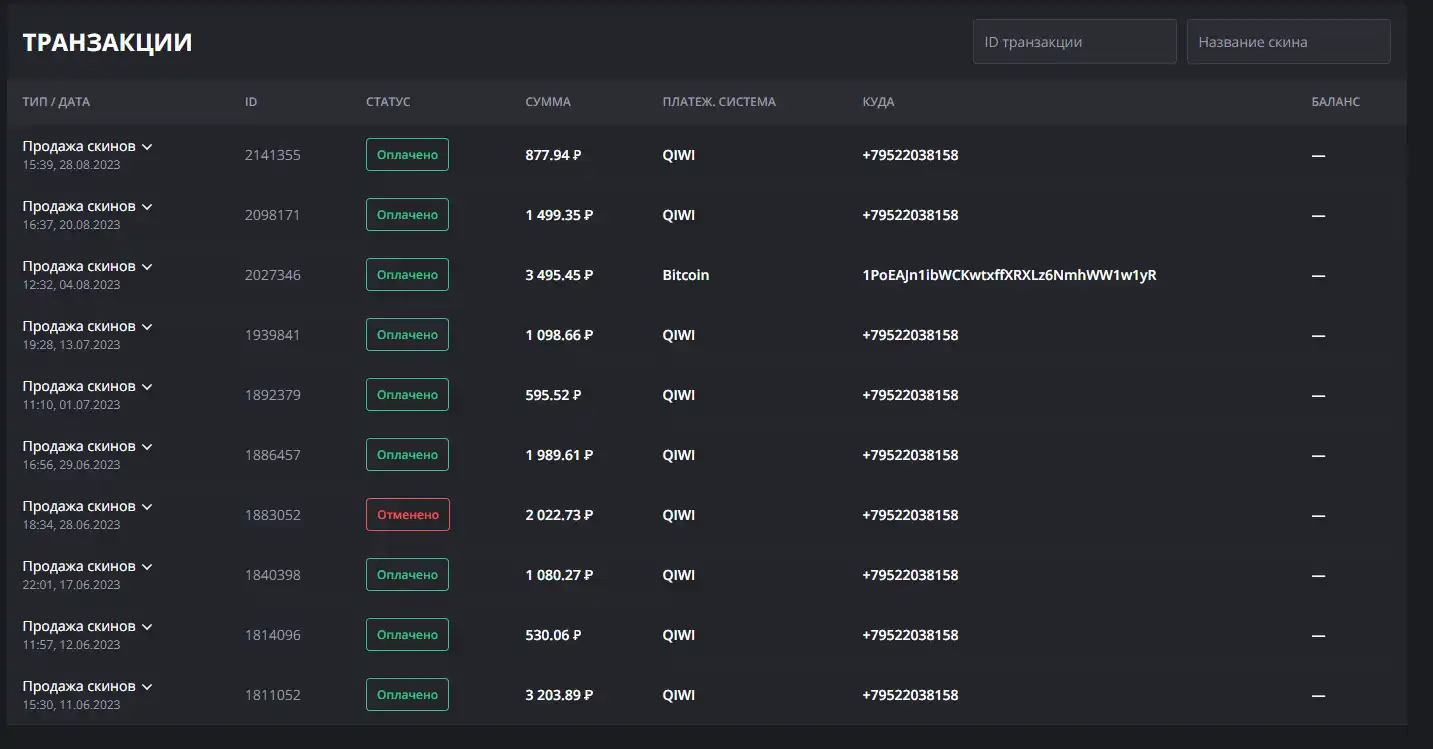Select transaction ID 1886457
This screenshot has height=749, width=1433.
point(272,455)
